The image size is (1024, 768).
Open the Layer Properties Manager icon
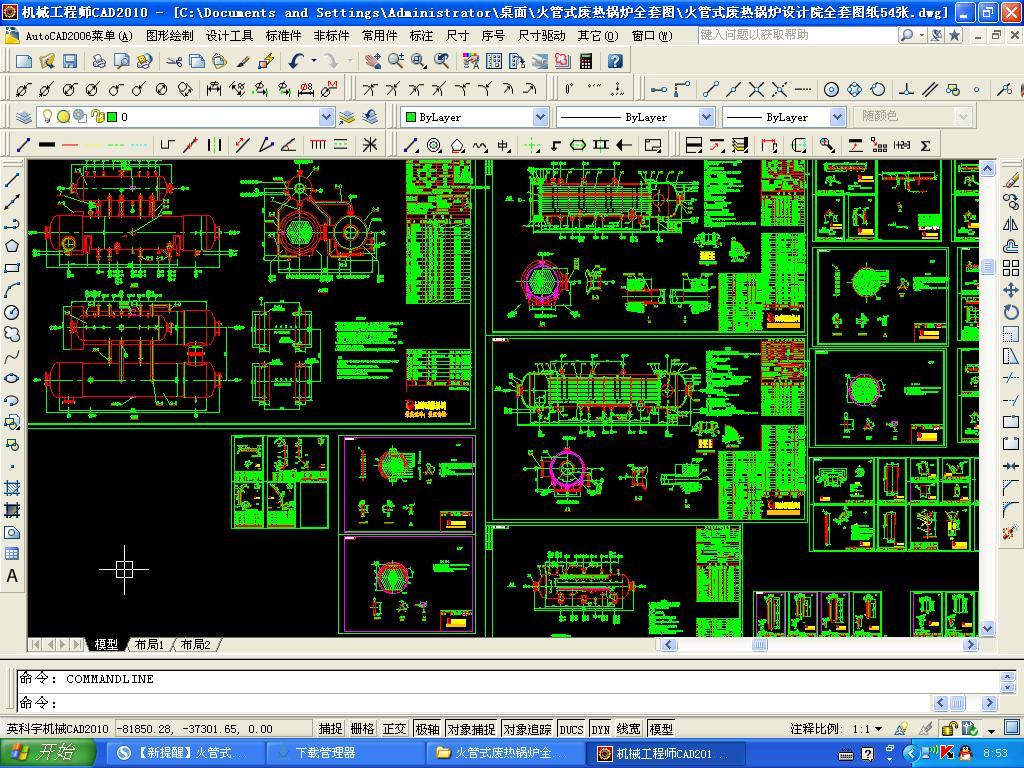tap(23, 117)
